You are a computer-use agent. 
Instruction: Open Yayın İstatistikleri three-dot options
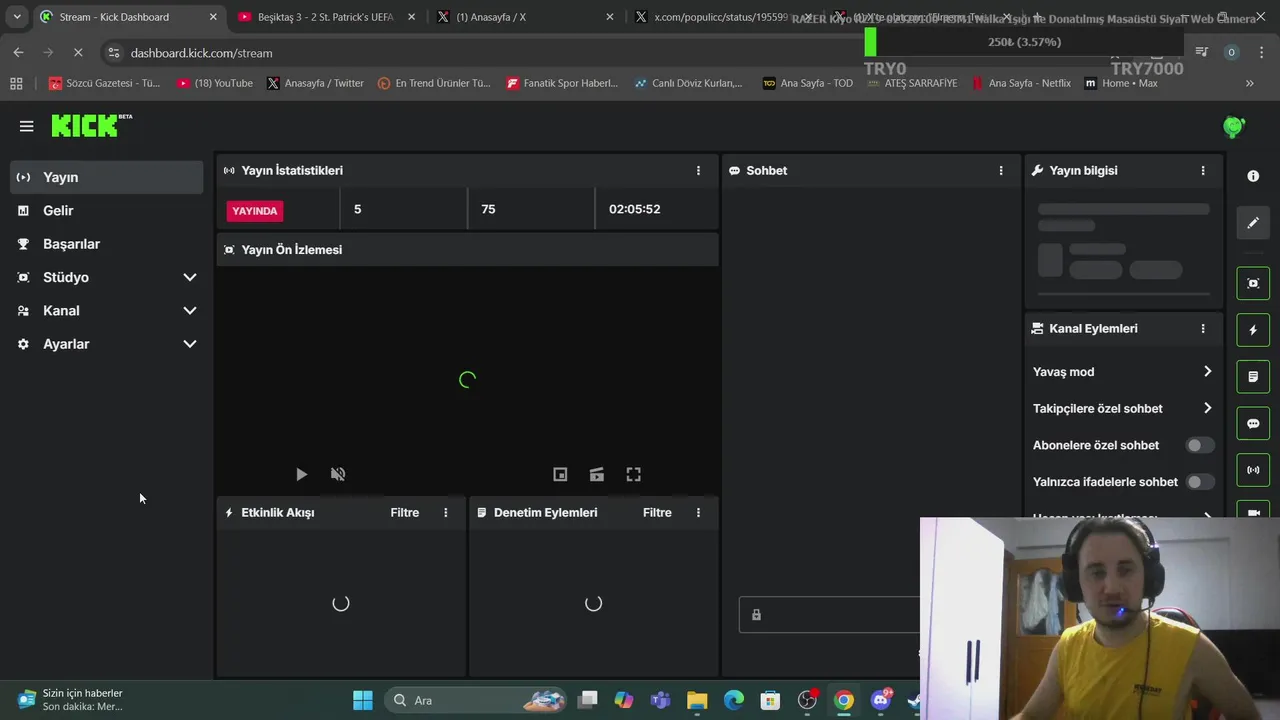point(698,170)
